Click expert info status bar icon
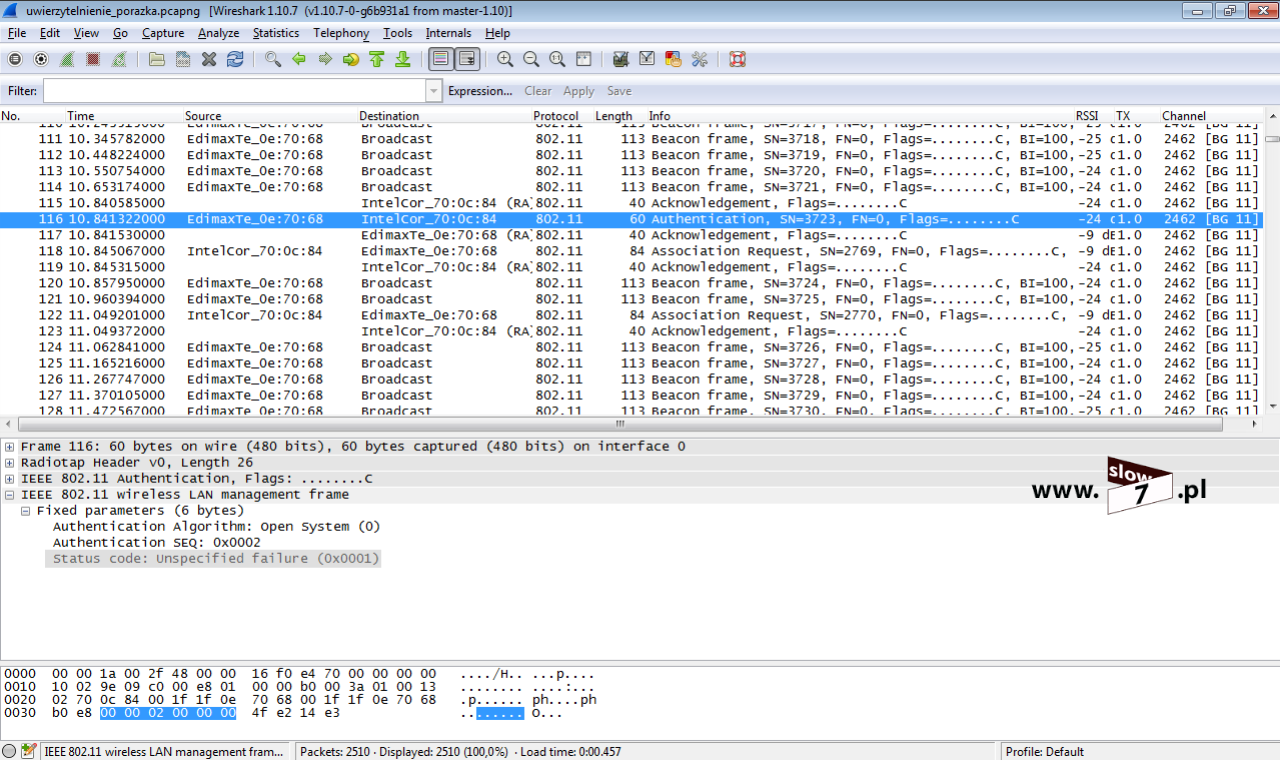The width and height of the screenshot is (1280, 760). [x=9, y=751]
